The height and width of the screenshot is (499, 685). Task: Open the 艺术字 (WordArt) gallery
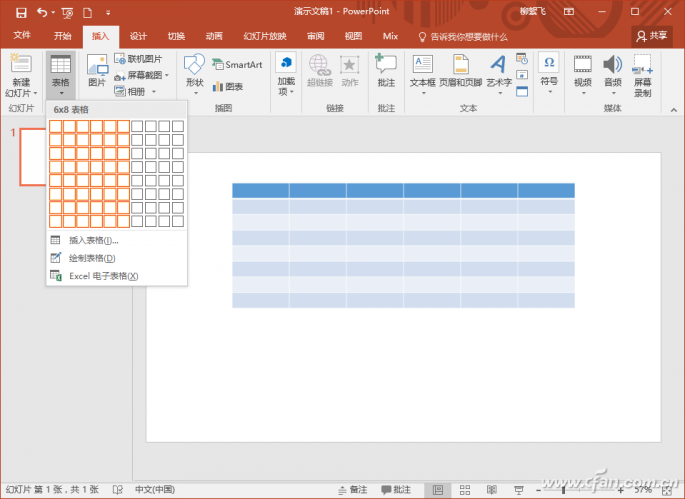click(x=499, y=74)
